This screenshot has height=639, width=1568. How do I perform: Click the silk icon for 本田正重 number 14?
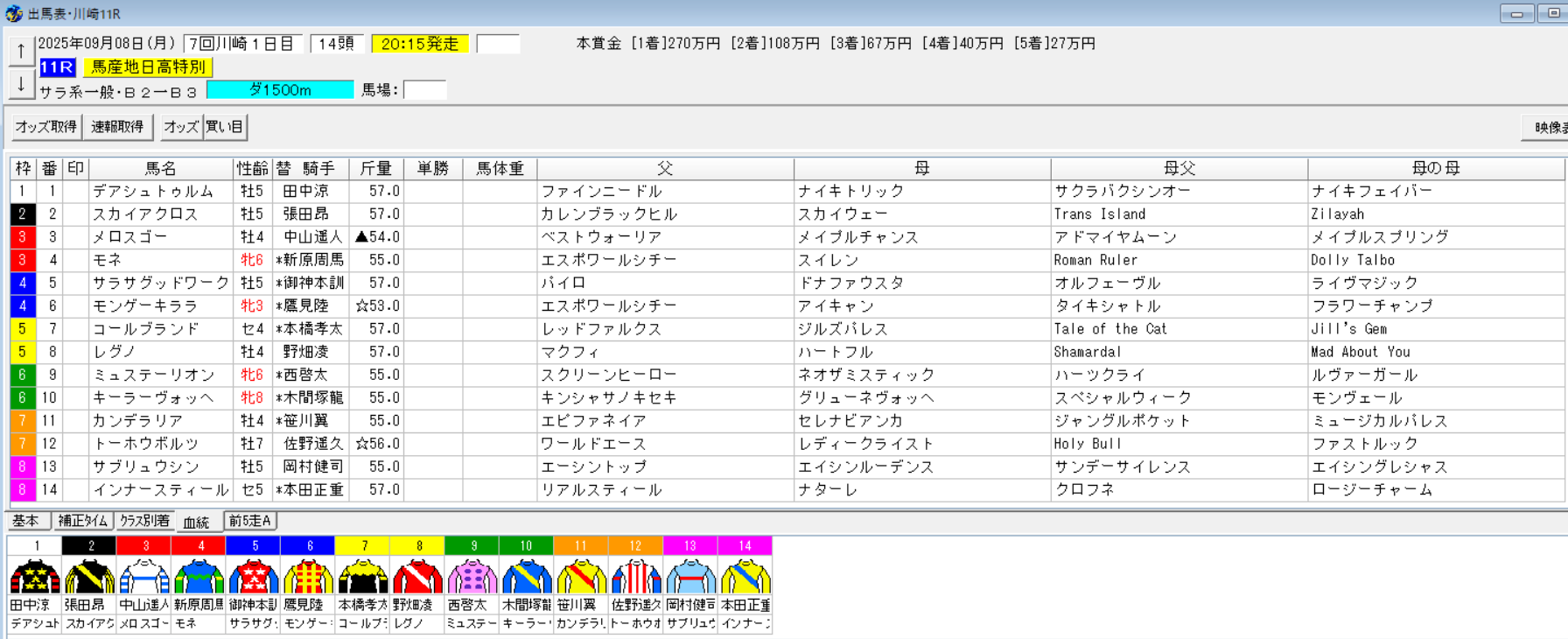coord(745,576)
